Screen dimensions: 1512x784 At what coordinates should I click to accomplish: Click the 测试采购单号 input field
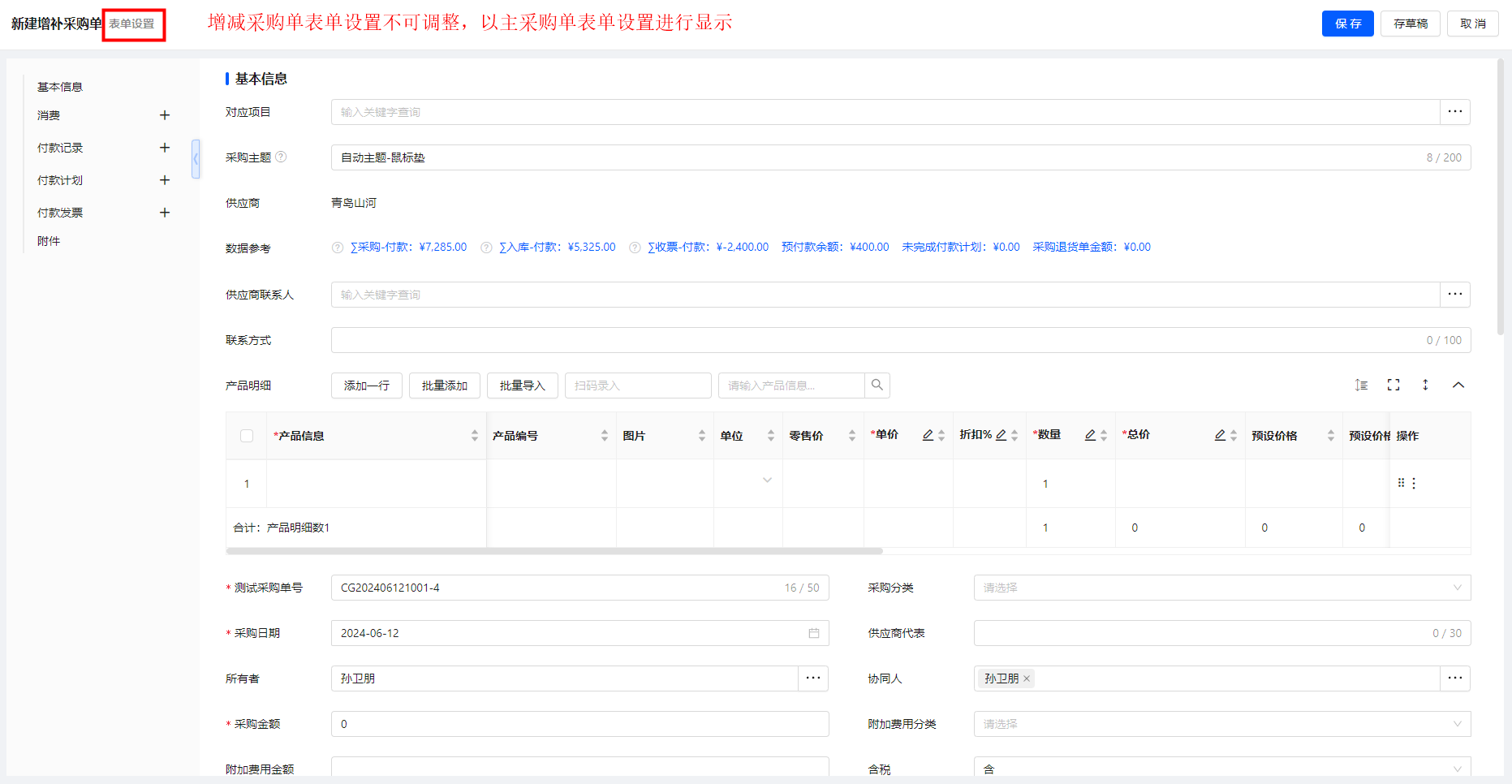580,588
